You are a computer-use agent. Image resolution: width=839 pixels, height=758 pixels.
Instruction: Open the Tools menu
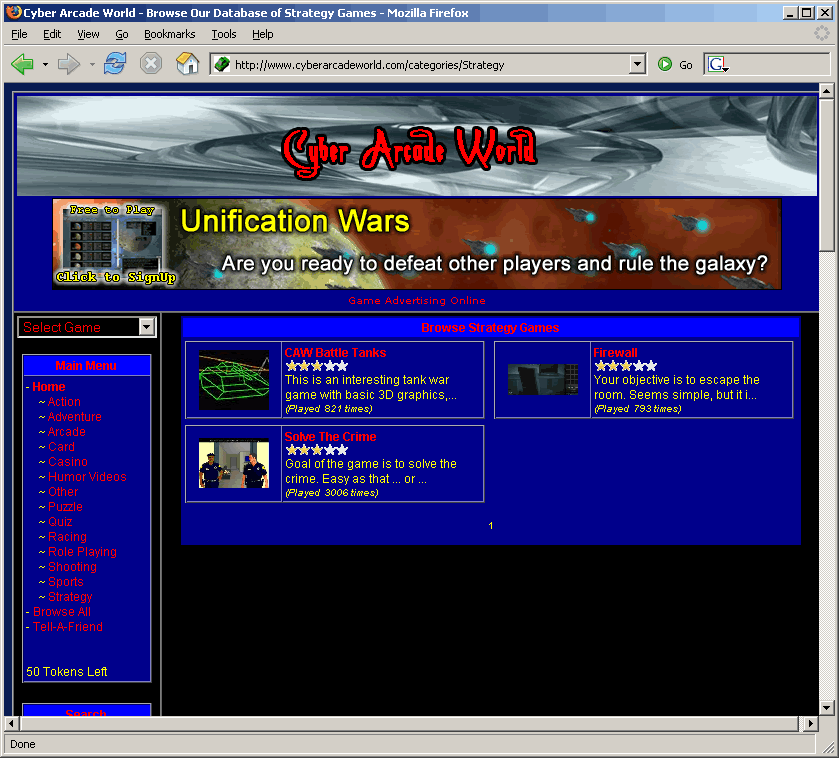[x=223, y=34]
